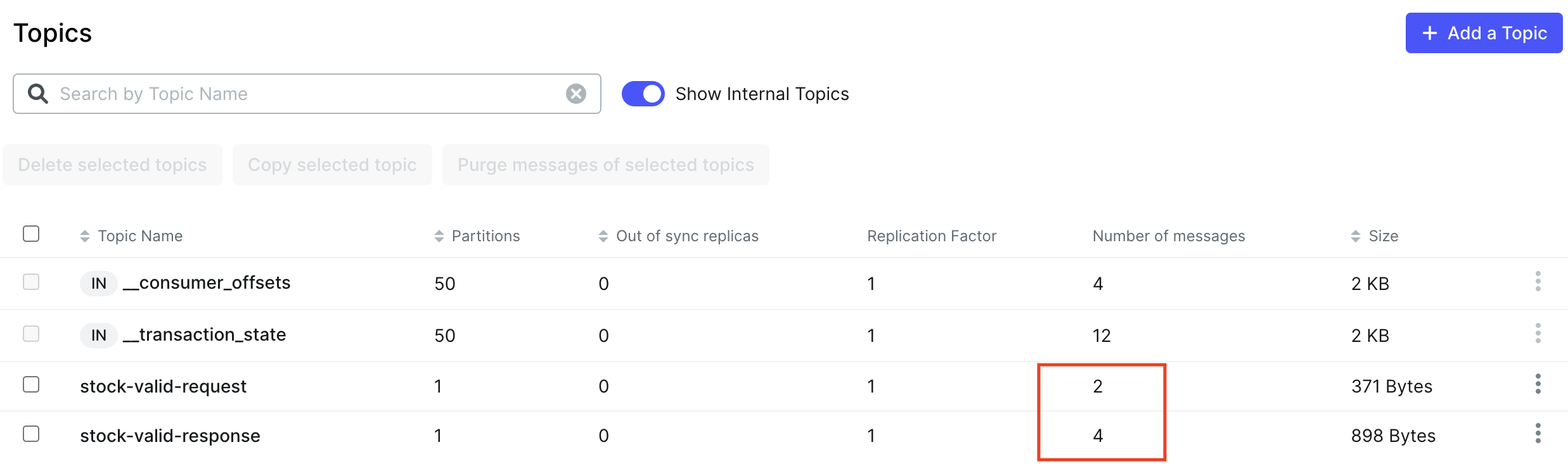Select the stock-valid-response checkbox
1568x466 pixels.
pyautogui.click(x=31, y=434)
